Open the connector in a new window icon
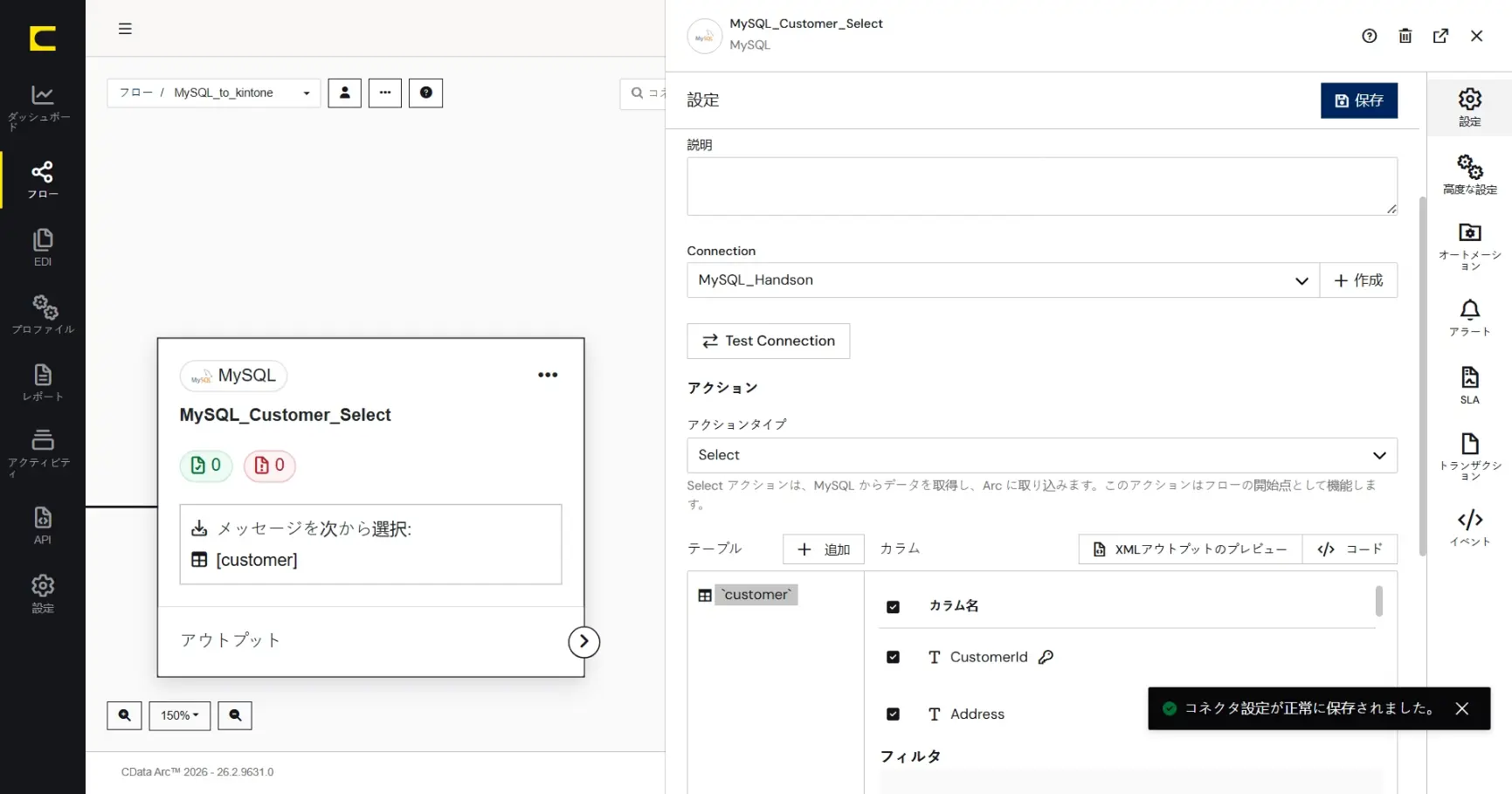The image size is (1512, 794). [1441, 36]
